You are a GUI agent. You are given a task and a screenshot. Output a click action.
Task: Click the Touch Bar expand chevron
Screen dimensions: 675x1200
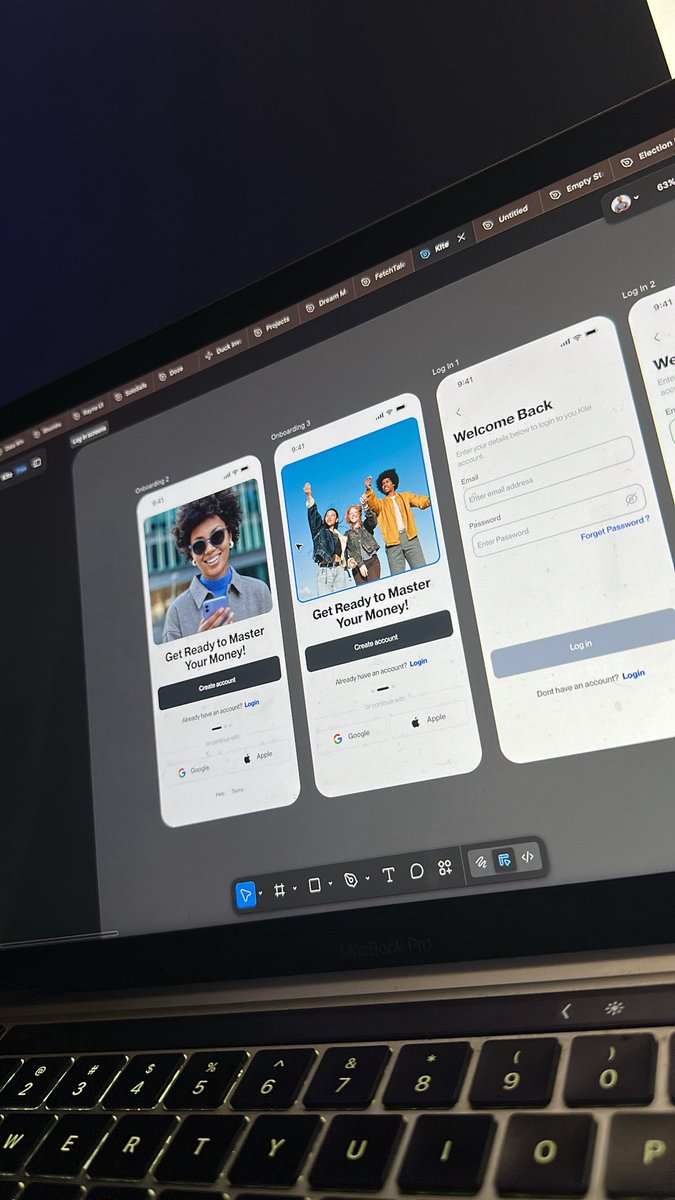coord(565,1011)
